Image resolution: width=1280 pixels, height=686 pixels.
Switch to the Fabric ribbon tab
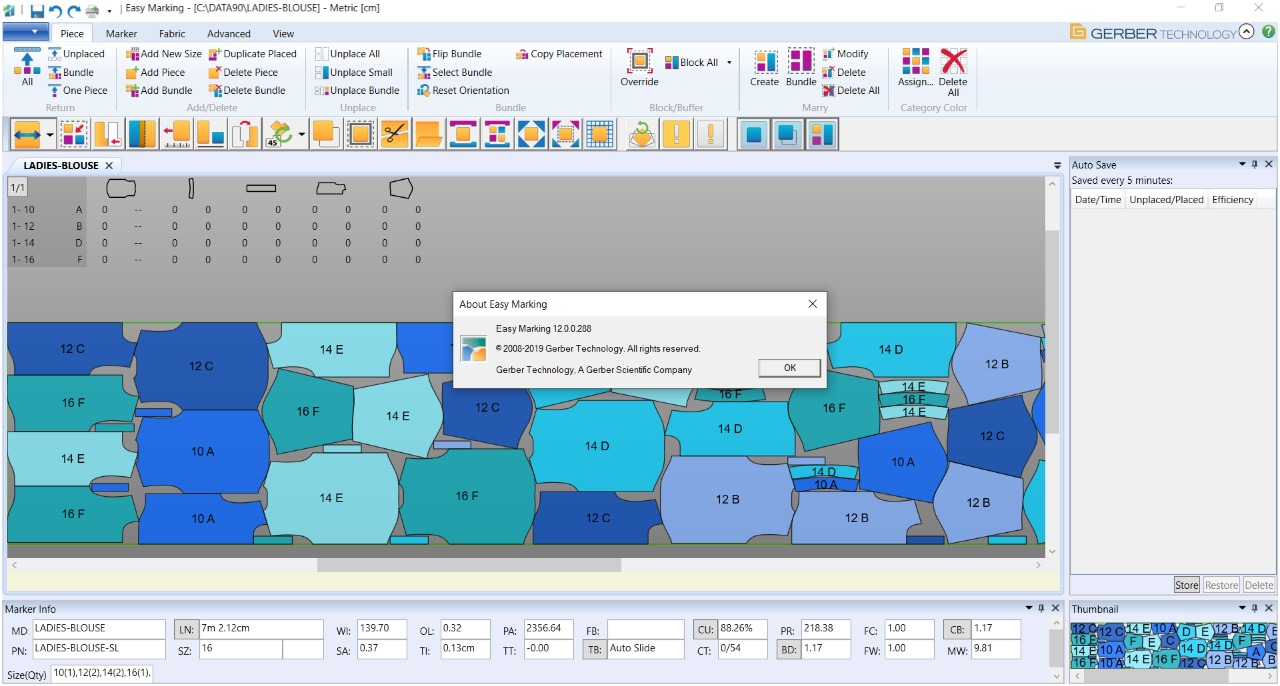click(172, 34)
